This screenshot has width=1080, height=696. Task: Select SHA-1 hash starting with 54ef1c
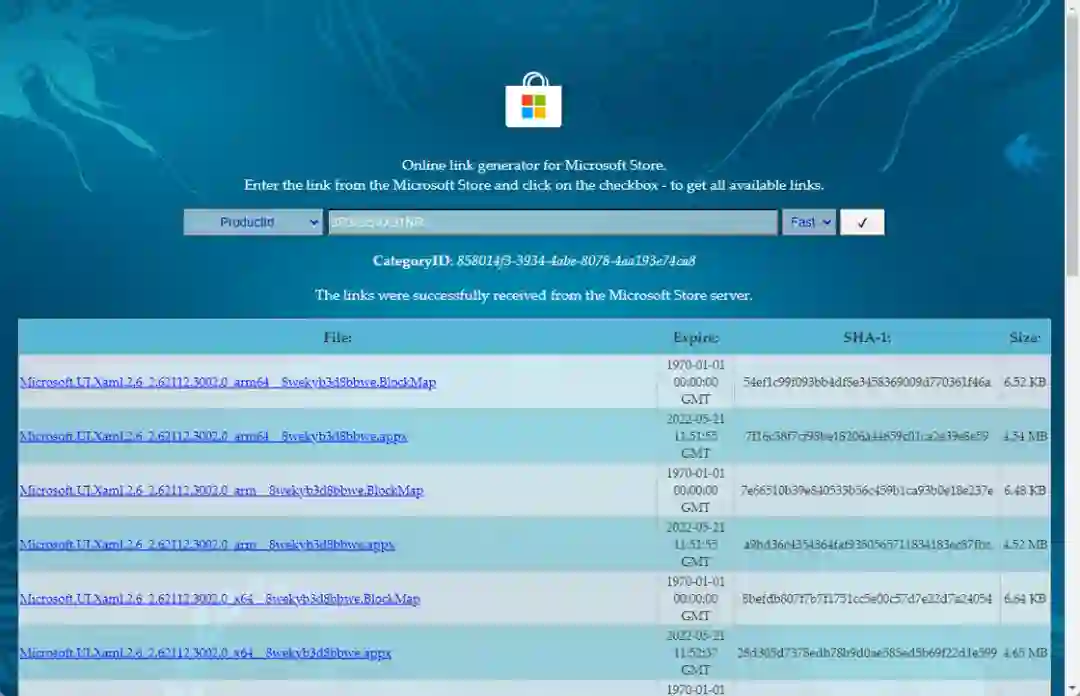click(x=866, y=382)
